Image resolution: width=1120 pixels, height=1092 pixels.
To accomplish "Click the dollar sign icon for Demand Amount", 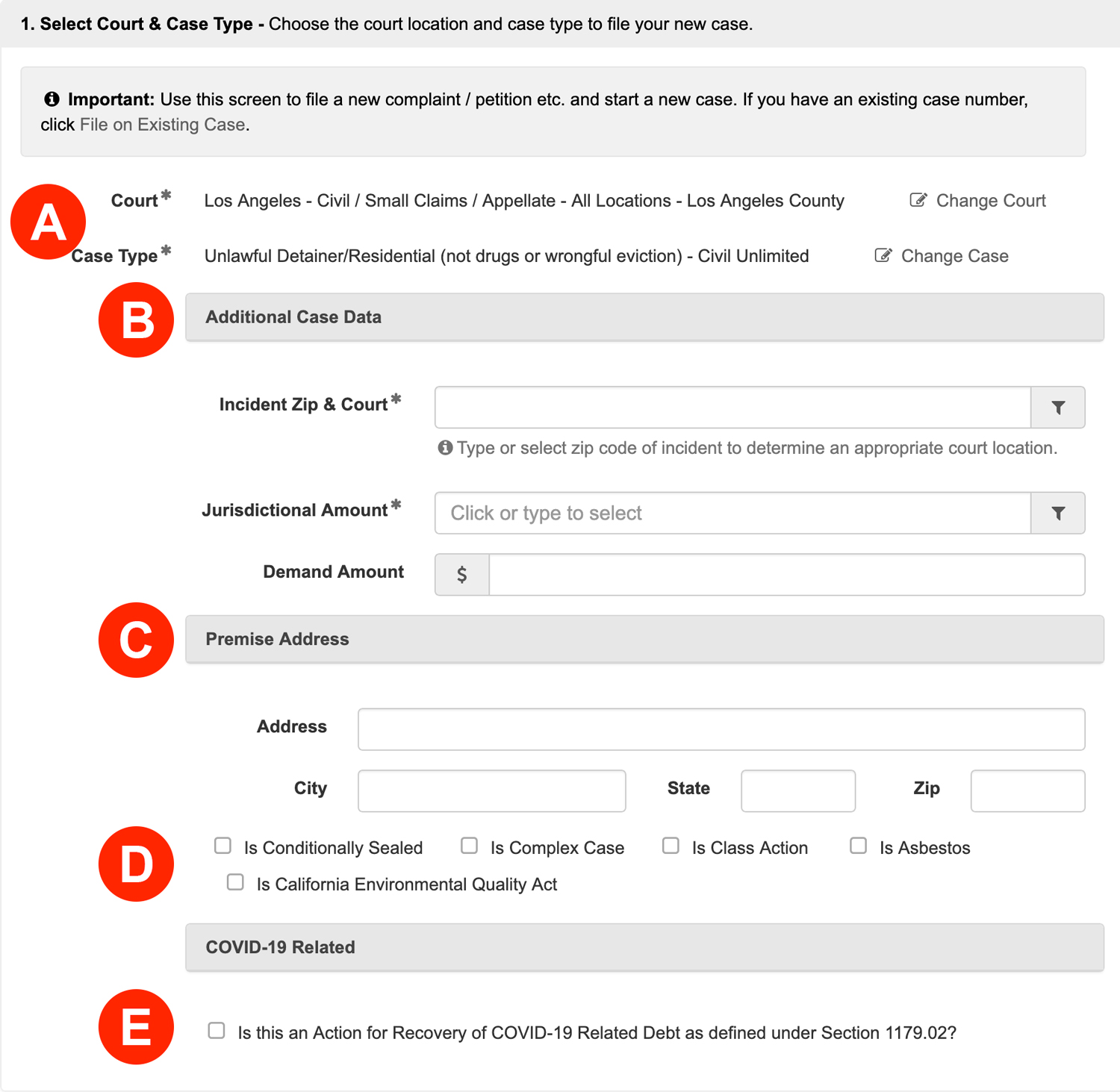I will coord(462,575).
